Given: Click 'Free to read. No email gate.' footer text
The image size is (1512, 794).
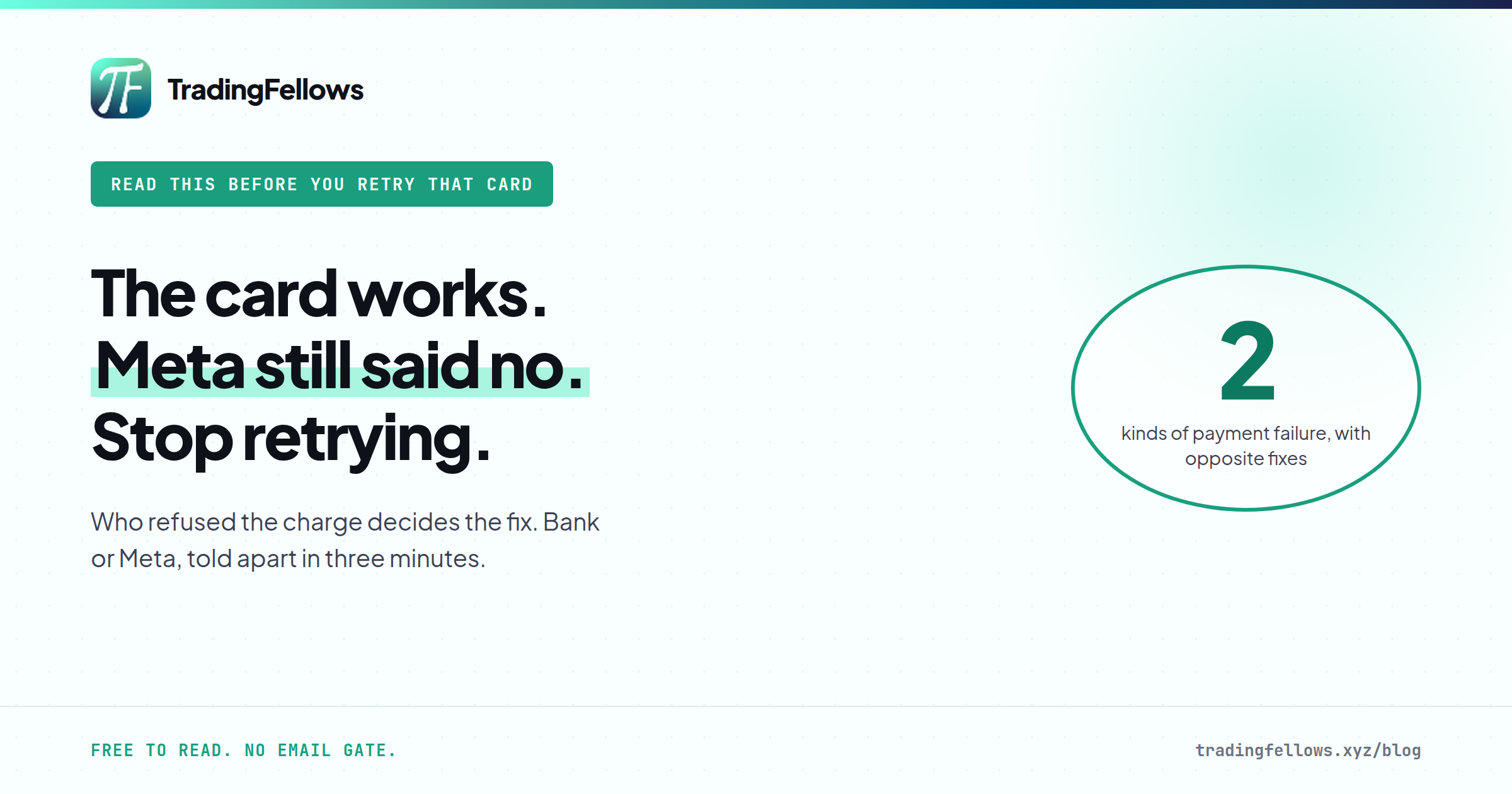Looking at the screenshot, I should tap(243, 751).
